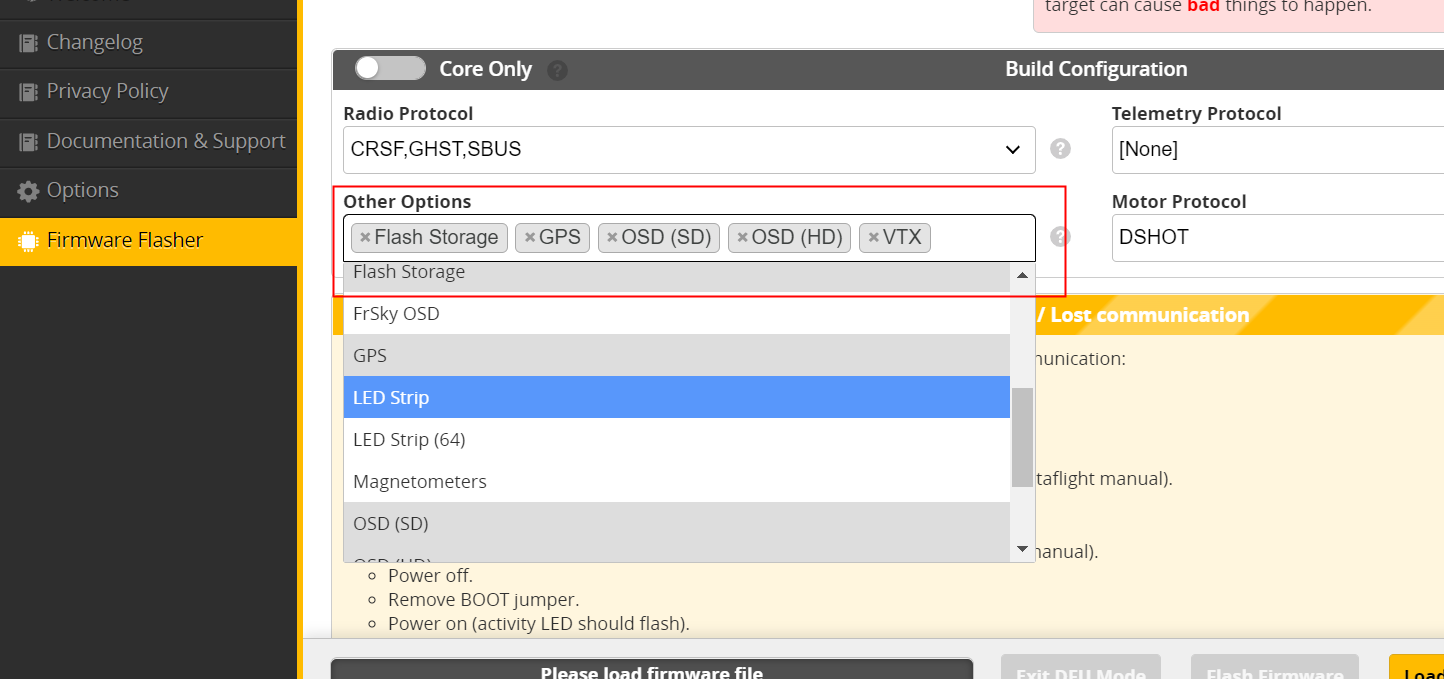Open the Privacy Policy tab
The image size is (1444, 679).
tap(107, 91)
